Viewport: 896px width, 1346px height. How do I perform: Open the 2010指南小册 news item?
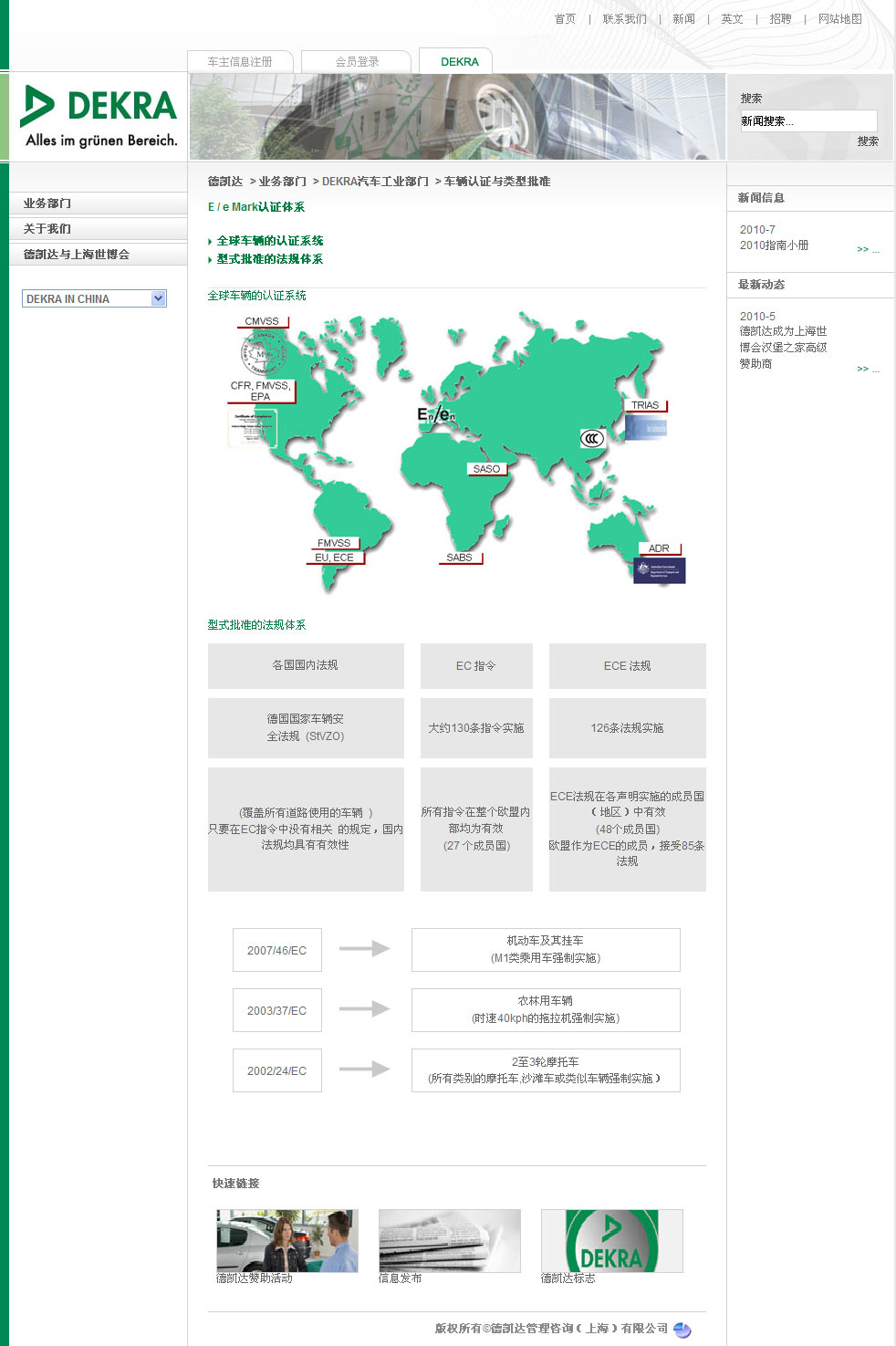pos(774,245)
